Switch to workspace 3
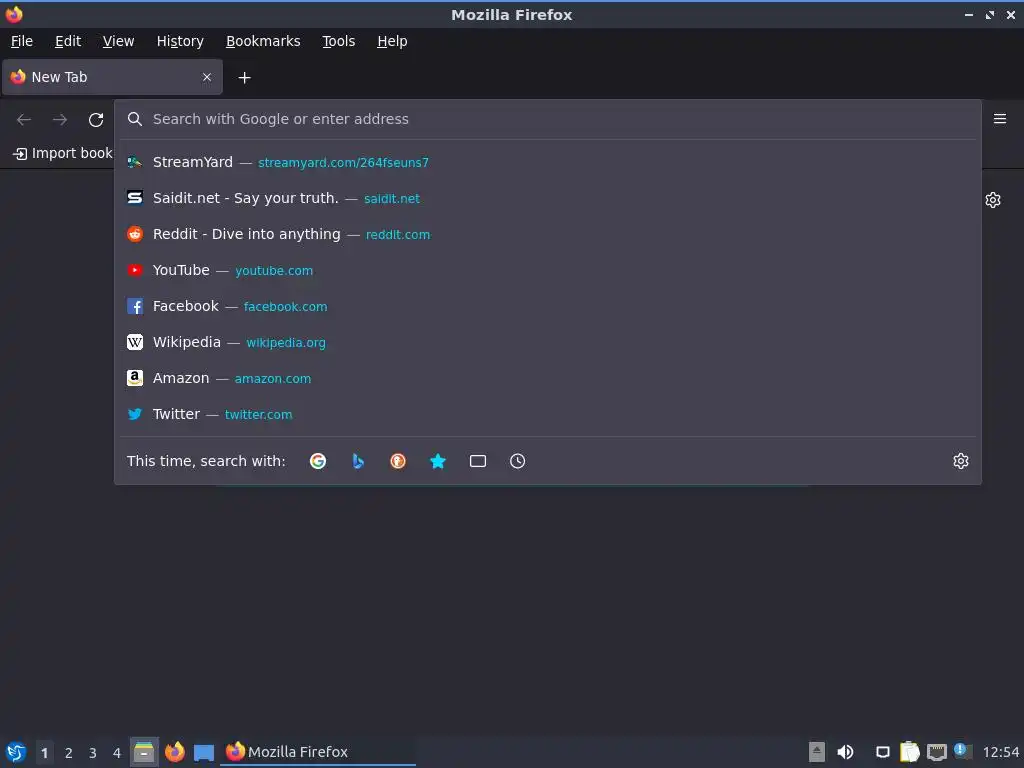 click(93, 753)
